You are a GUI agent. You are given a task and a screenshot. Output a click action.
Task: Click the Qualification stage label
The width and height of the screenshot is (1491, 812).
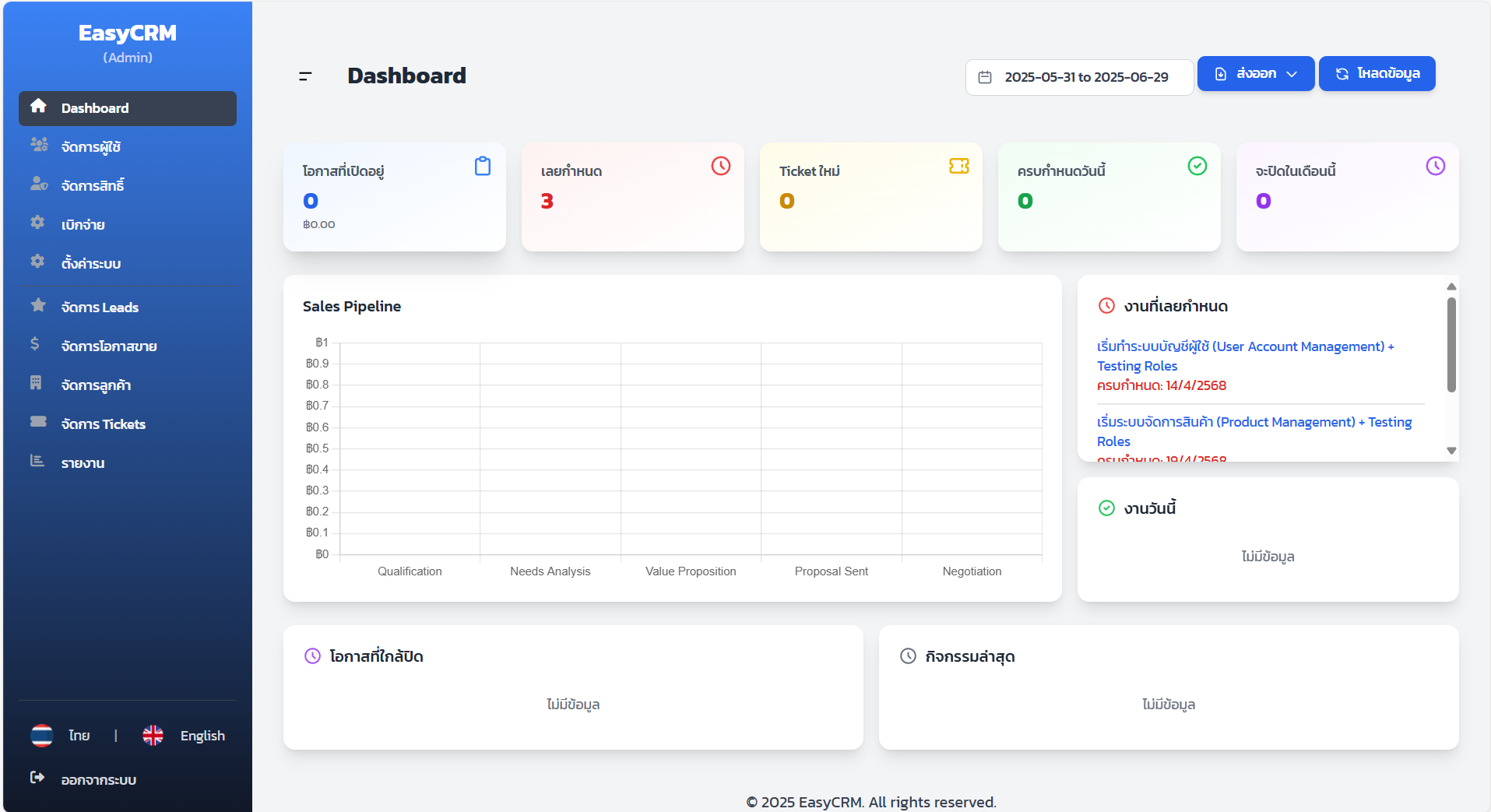410,571
